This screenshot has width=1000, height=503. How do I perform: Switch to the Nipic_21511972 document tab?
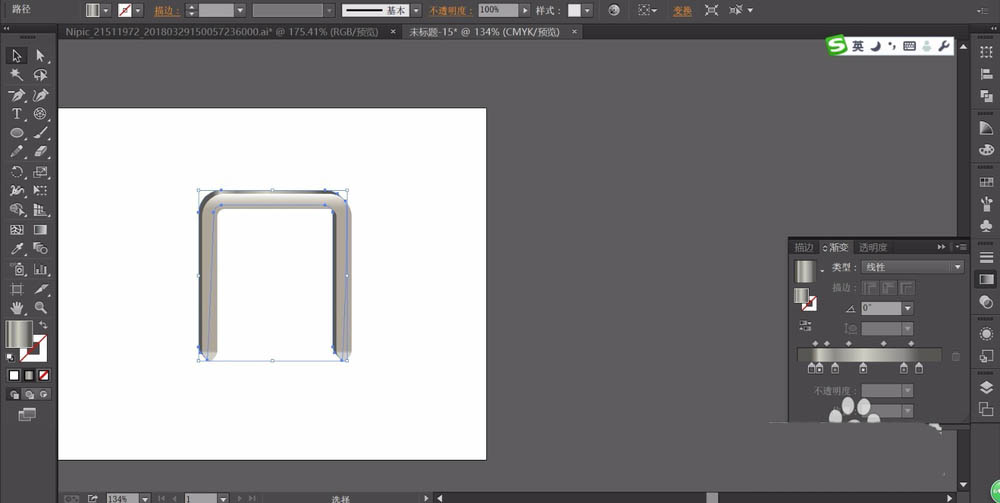tap(222, 32)
